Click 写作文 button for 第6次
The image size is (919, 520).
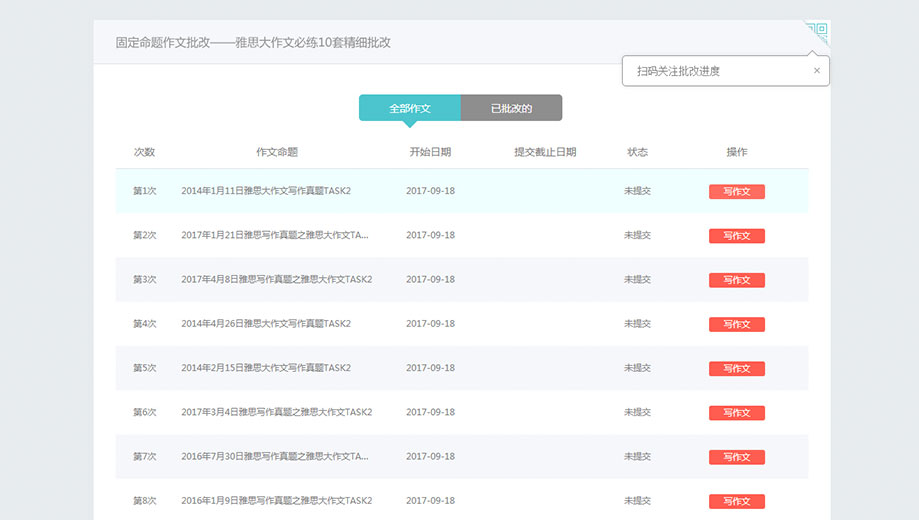[736, 413]
